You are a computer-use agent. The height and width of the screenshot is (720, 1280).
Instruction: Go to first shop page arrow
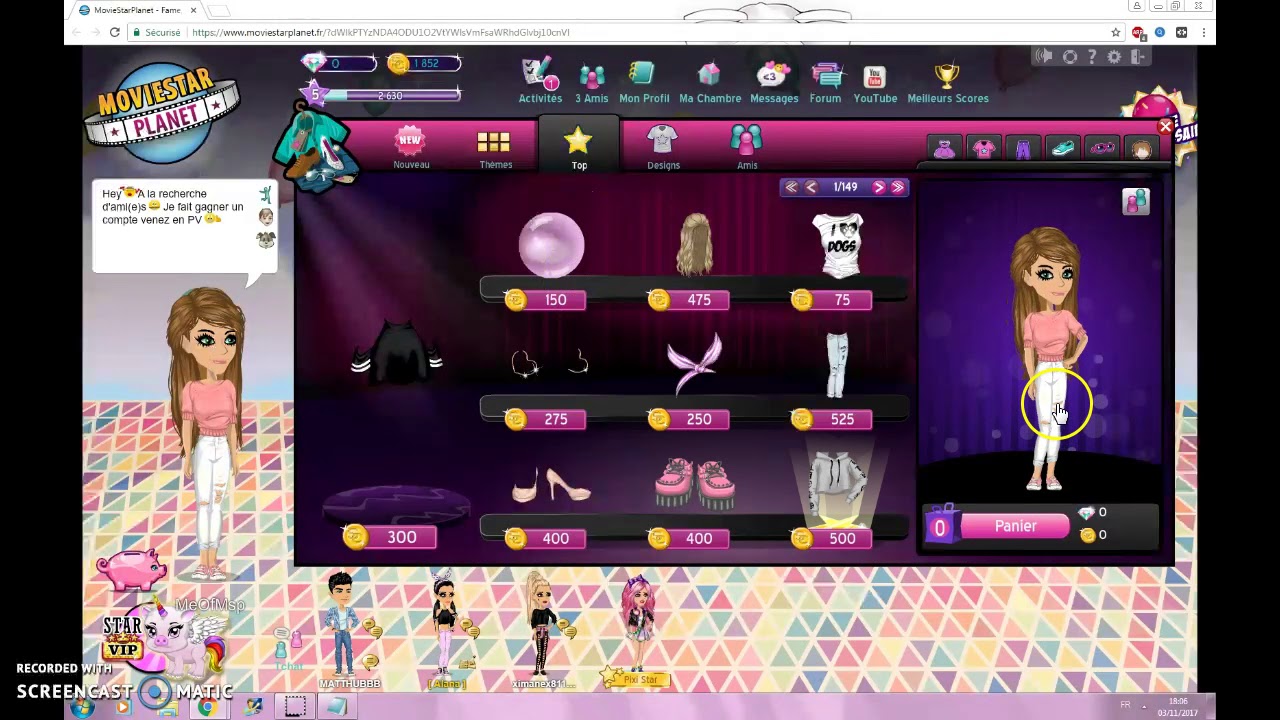pos(791,187)
